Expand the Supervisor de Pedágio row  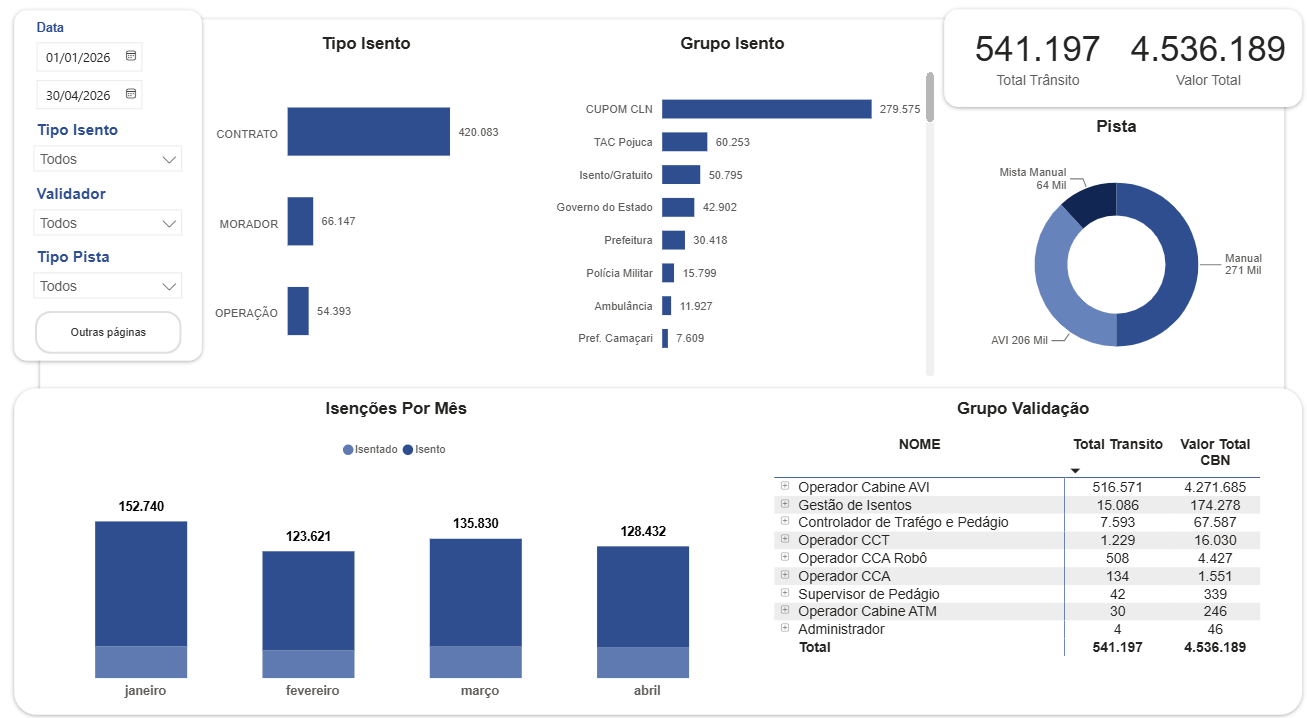[x=785, y=593]
